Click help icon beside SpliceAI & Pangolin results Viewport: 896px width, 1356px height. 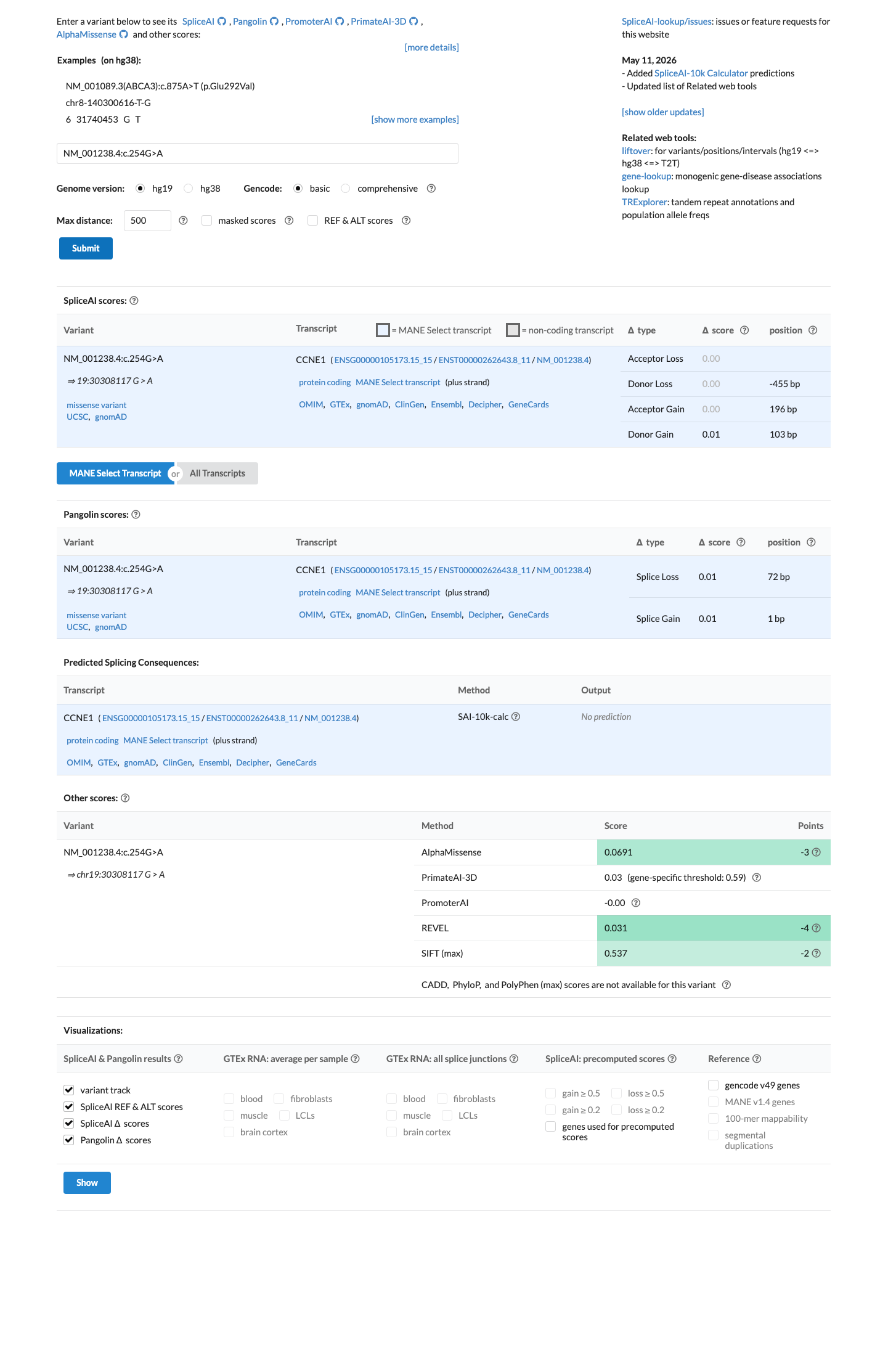click(x=178, y=1059)
